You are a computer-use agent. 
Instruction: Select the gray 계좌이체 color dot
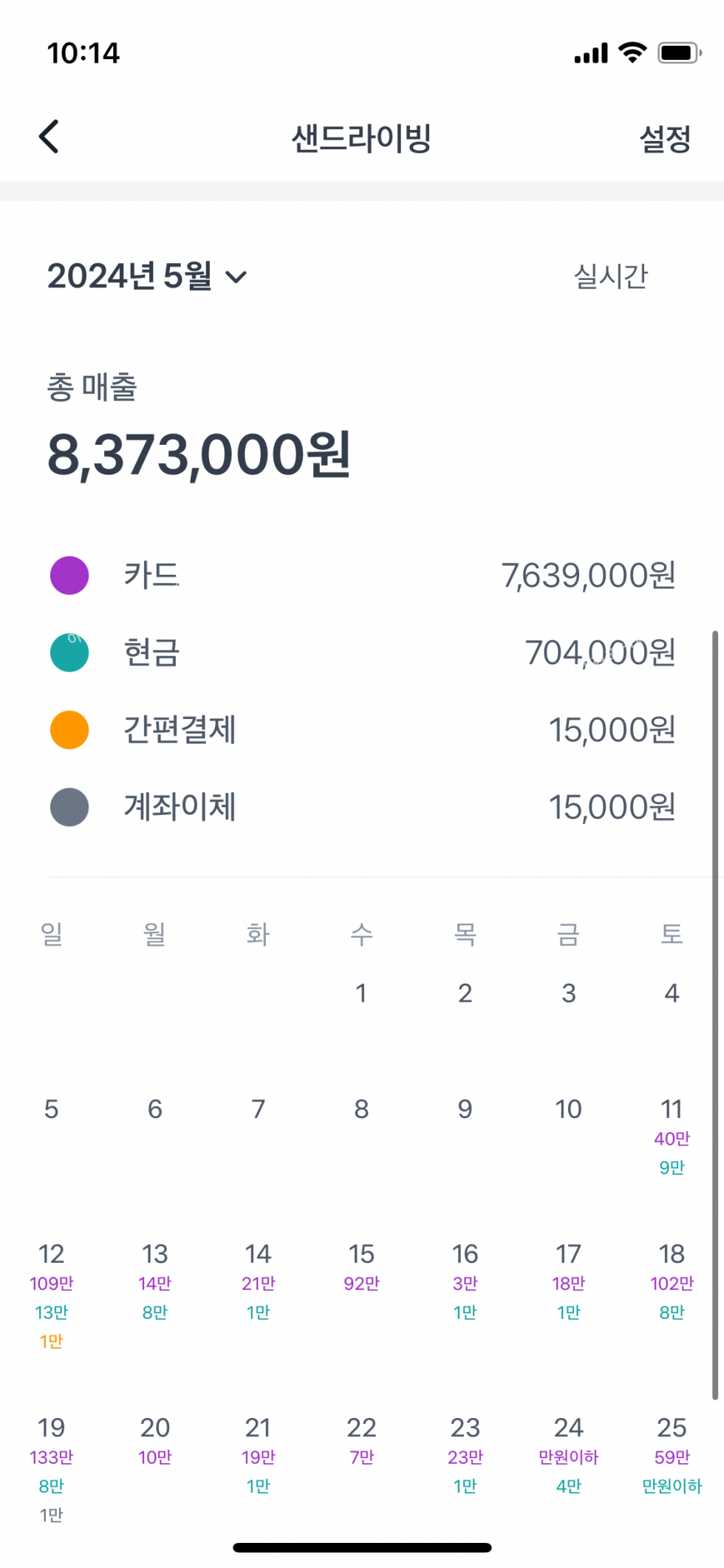click(x=69, y=807)
